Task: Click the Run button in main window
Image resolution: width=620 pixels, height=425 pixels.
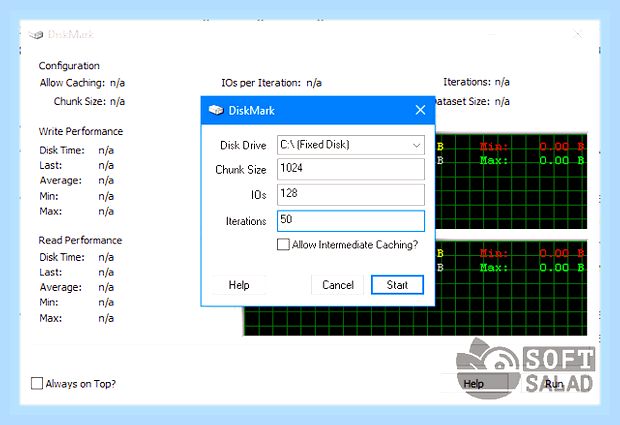Action: click(554, 383)
